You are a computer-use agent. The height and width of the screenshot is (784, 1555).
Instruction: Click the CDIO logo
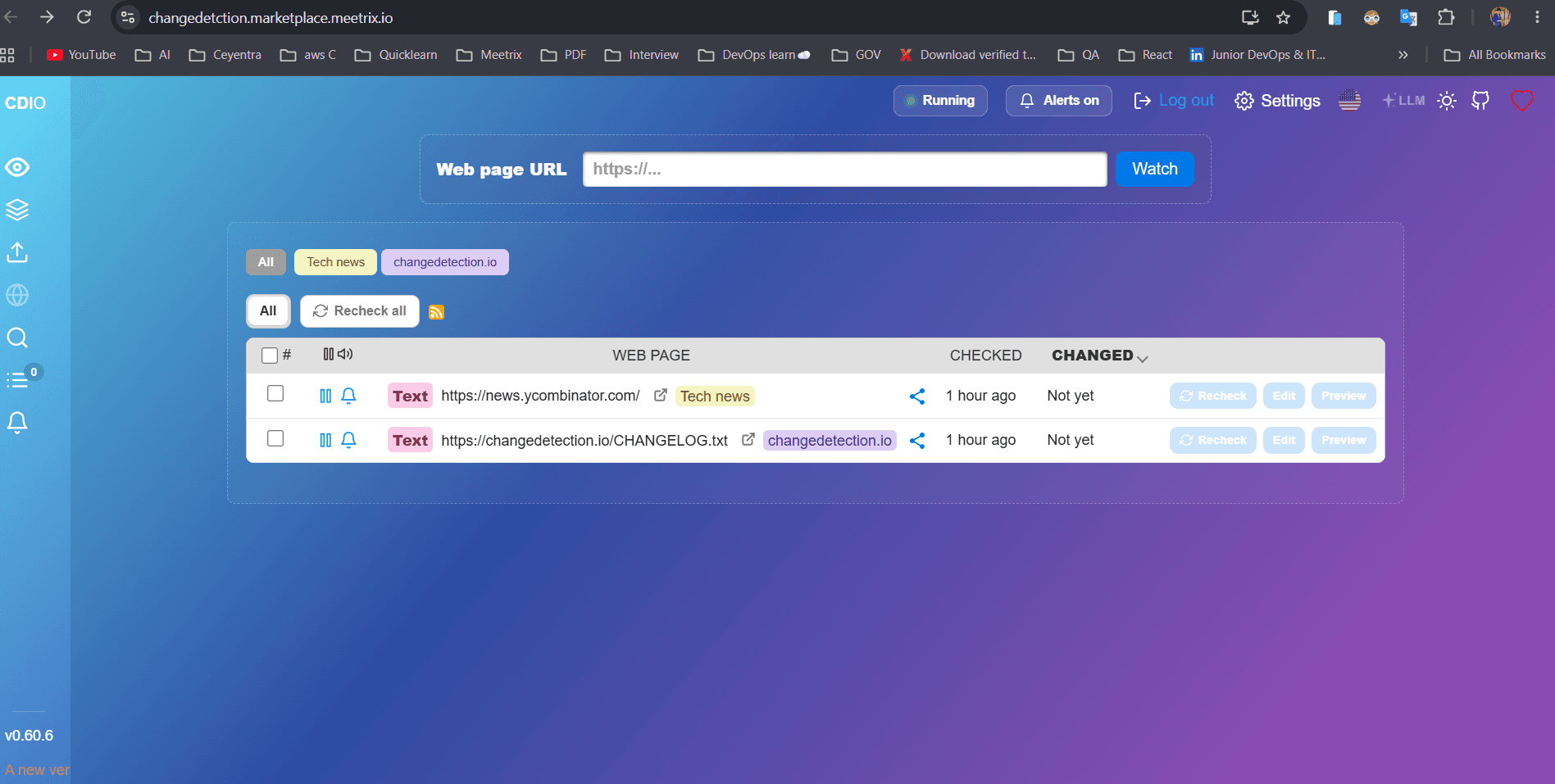(x=25, y=103)
